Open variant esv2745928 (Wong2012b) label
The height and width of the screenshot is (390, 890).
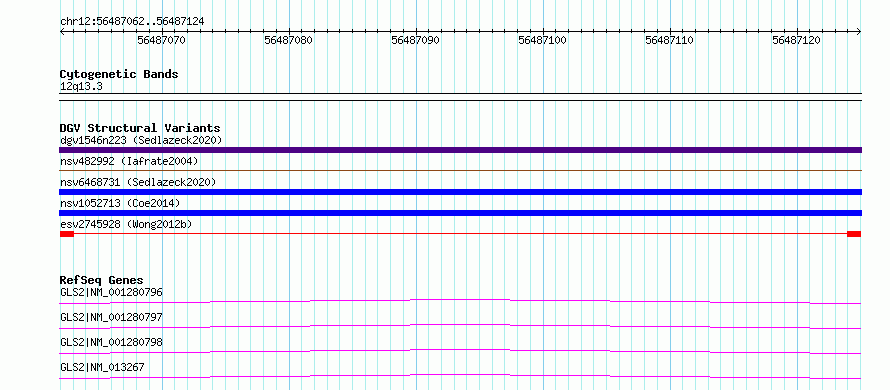(x=126, y=224)
